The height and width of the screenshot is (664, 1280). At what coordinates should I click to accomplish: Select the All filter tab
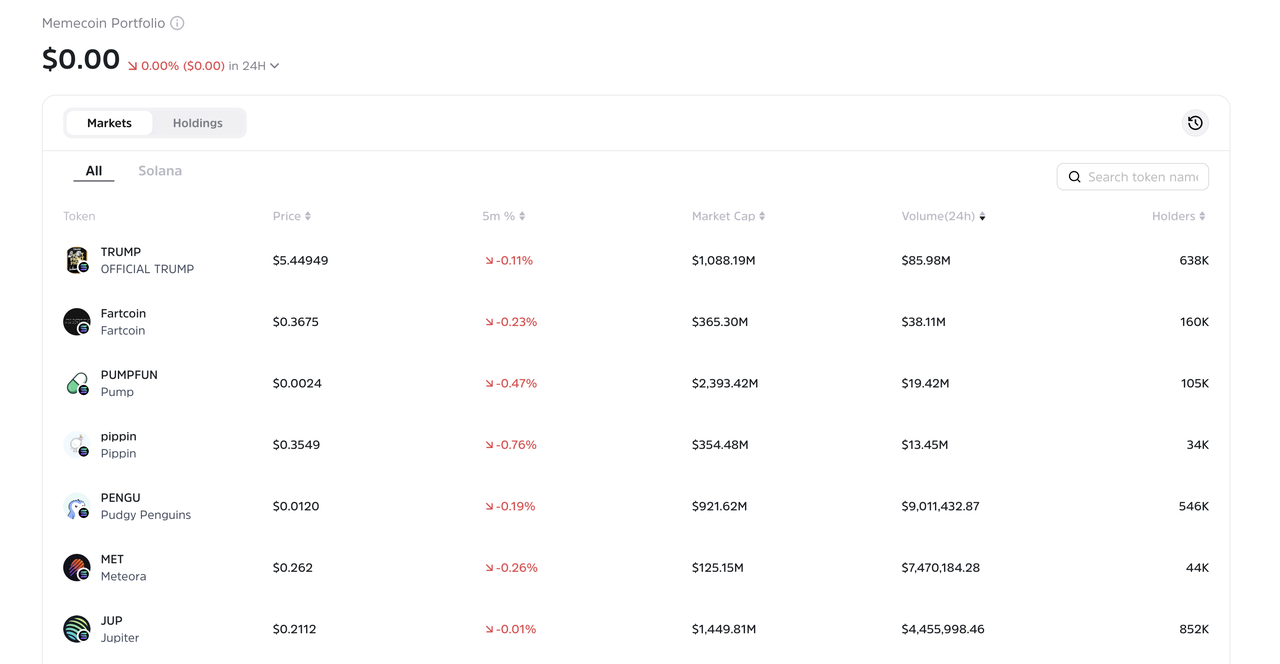[94, 171]
